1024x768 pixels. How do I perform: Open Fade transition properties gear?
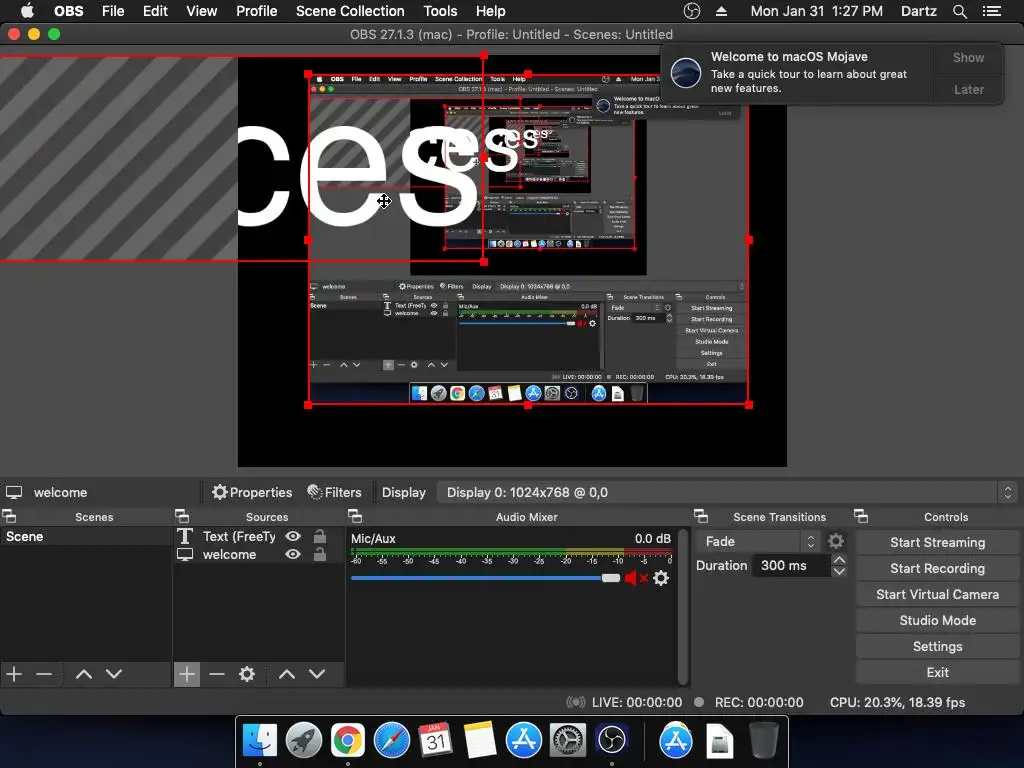[836, 541]
